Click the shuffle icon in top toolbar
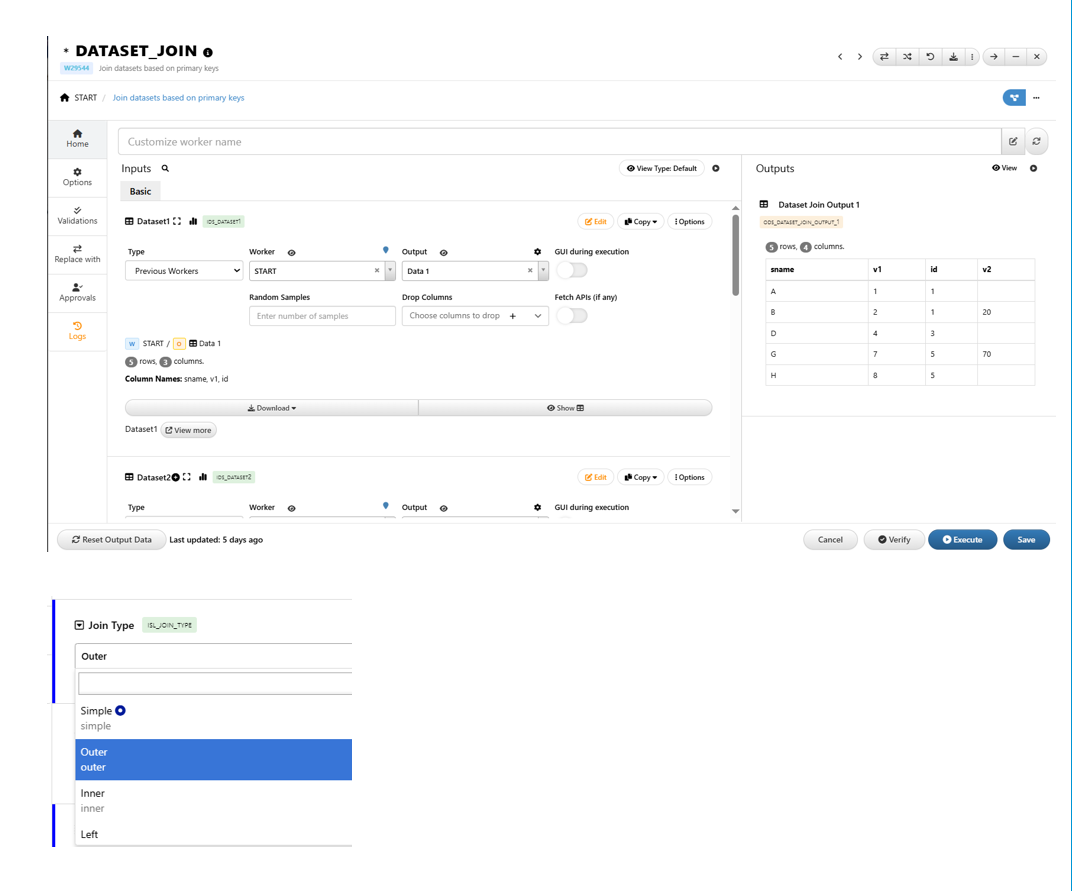 907,57
